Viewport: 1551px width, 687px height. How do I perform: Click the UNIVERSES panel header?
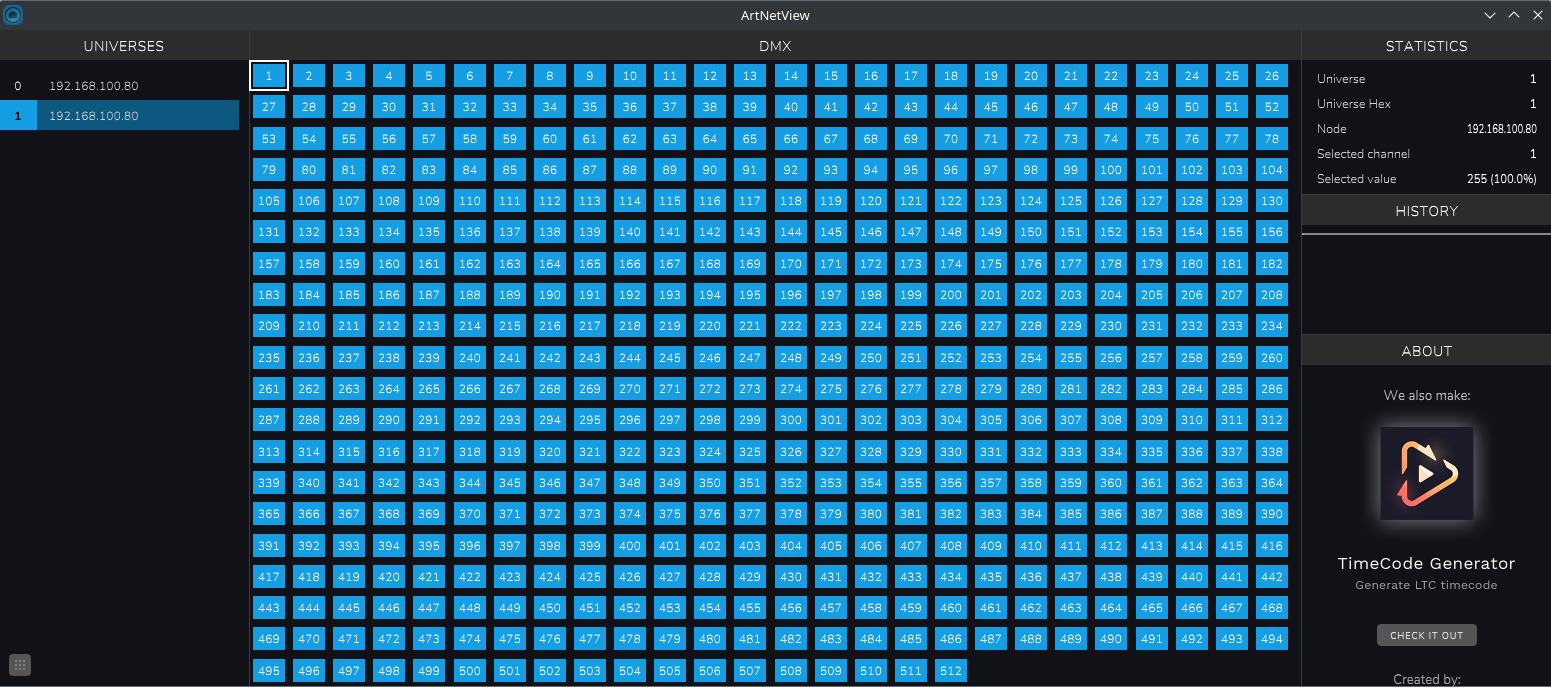click(x=123, y=46)
